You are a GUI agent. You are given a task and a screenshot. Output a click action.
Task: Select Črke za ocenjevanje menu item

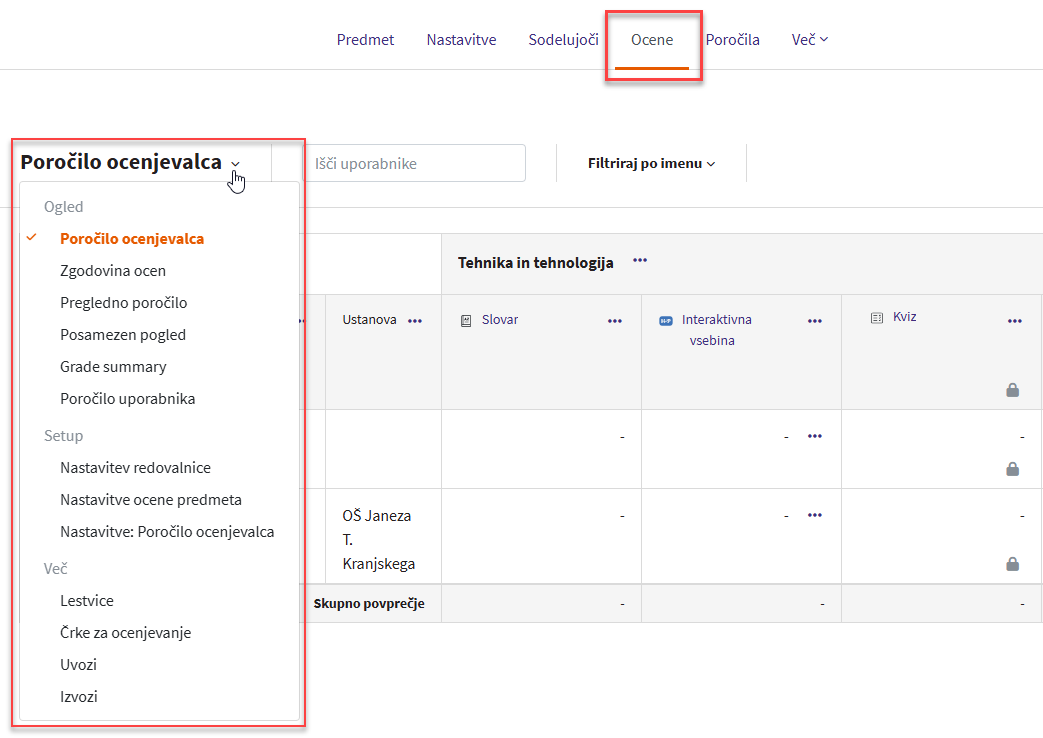(x=125, y=633)
